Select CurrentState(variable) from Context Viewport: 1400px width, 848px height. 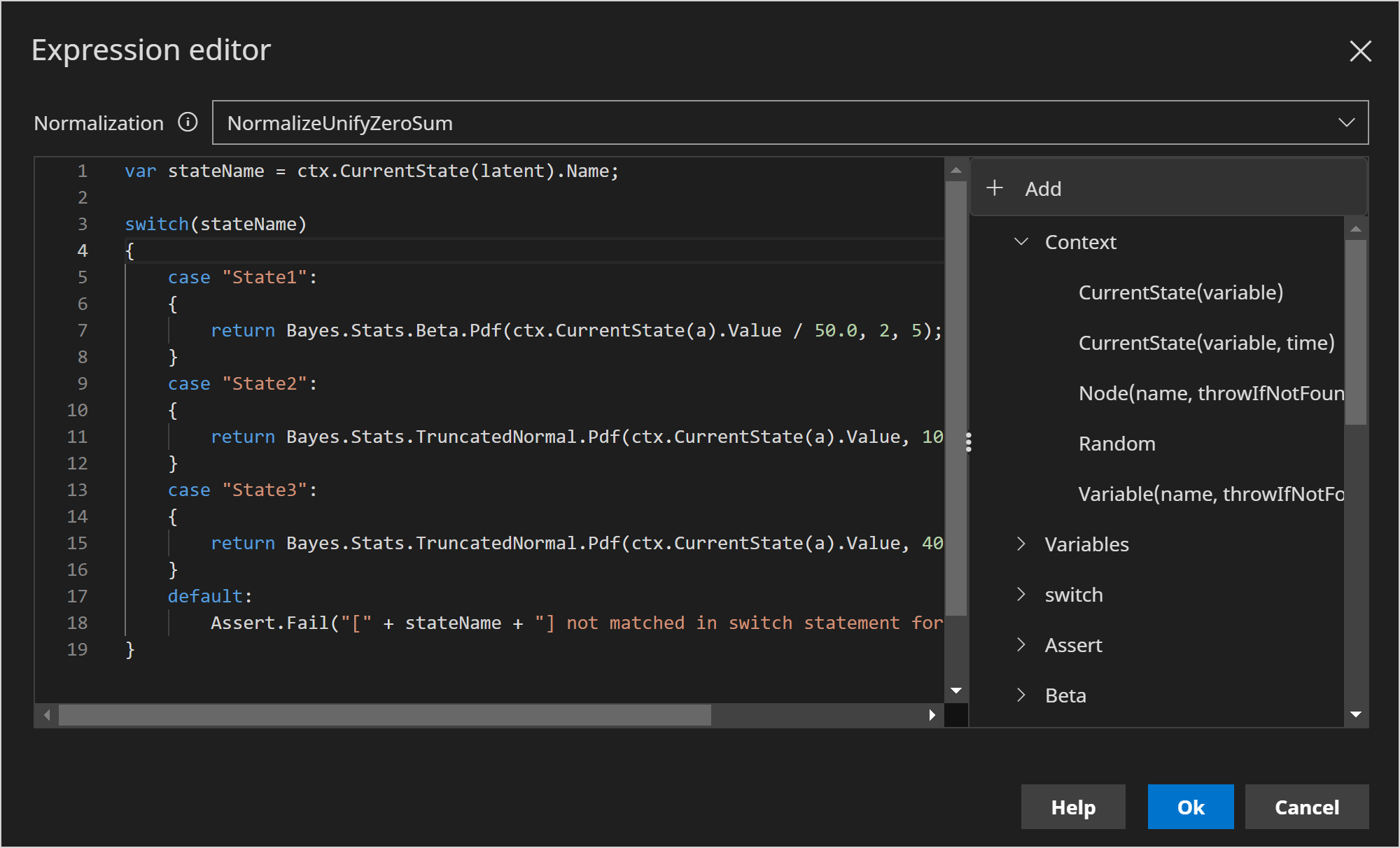click(x=1181, y=292)
